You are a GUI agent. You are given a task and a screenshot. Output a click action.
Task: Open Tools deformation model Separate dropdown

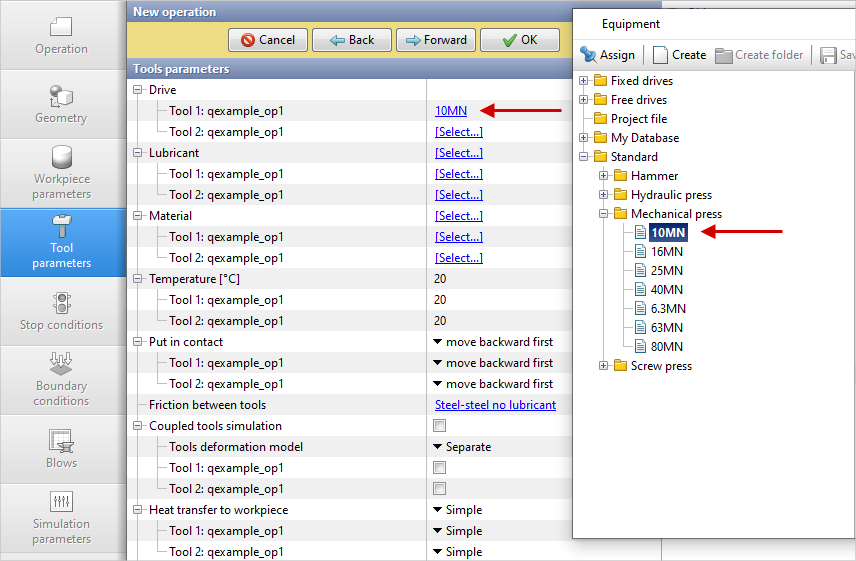(x=462, y=447)
